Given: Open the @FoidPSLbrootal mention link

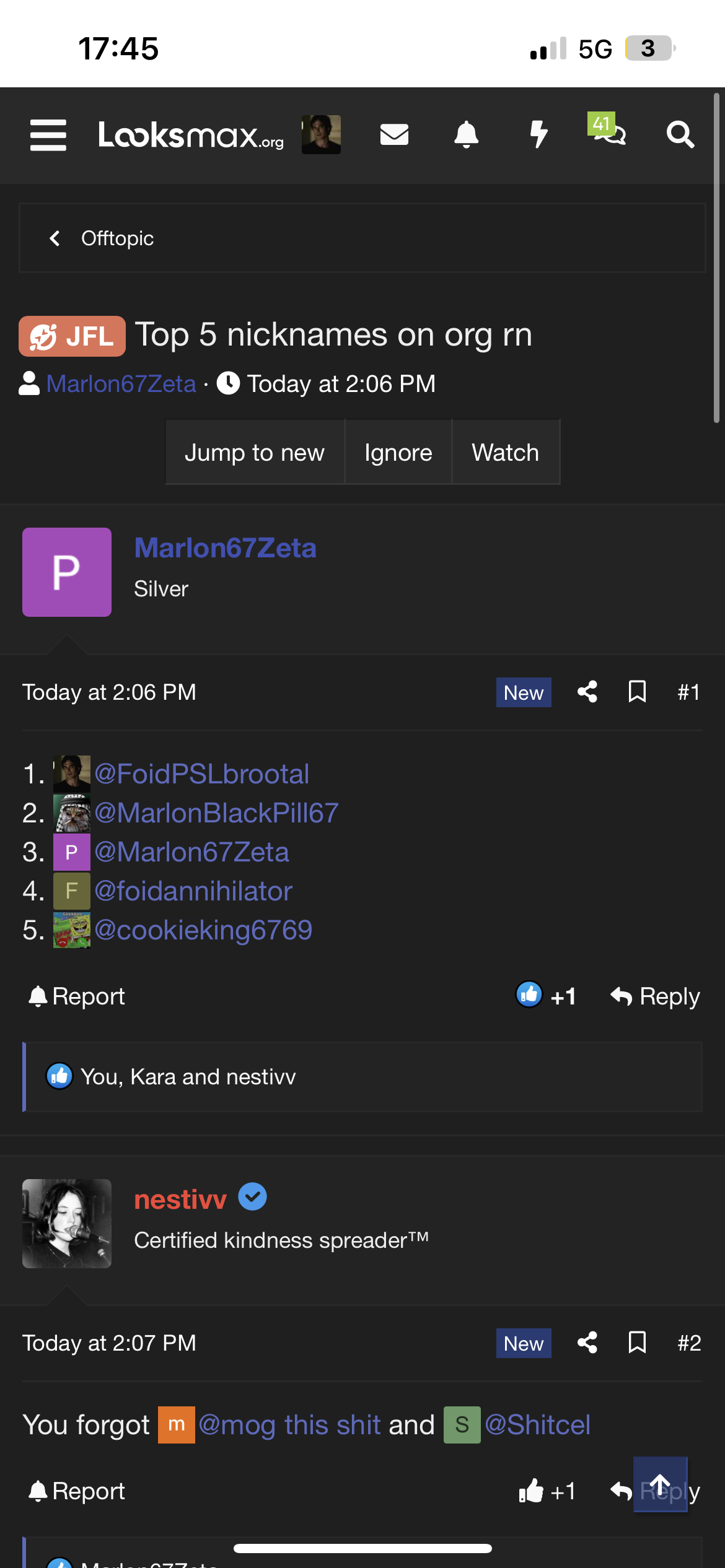Looking at the screenshot, I should (x=201, y=774).
